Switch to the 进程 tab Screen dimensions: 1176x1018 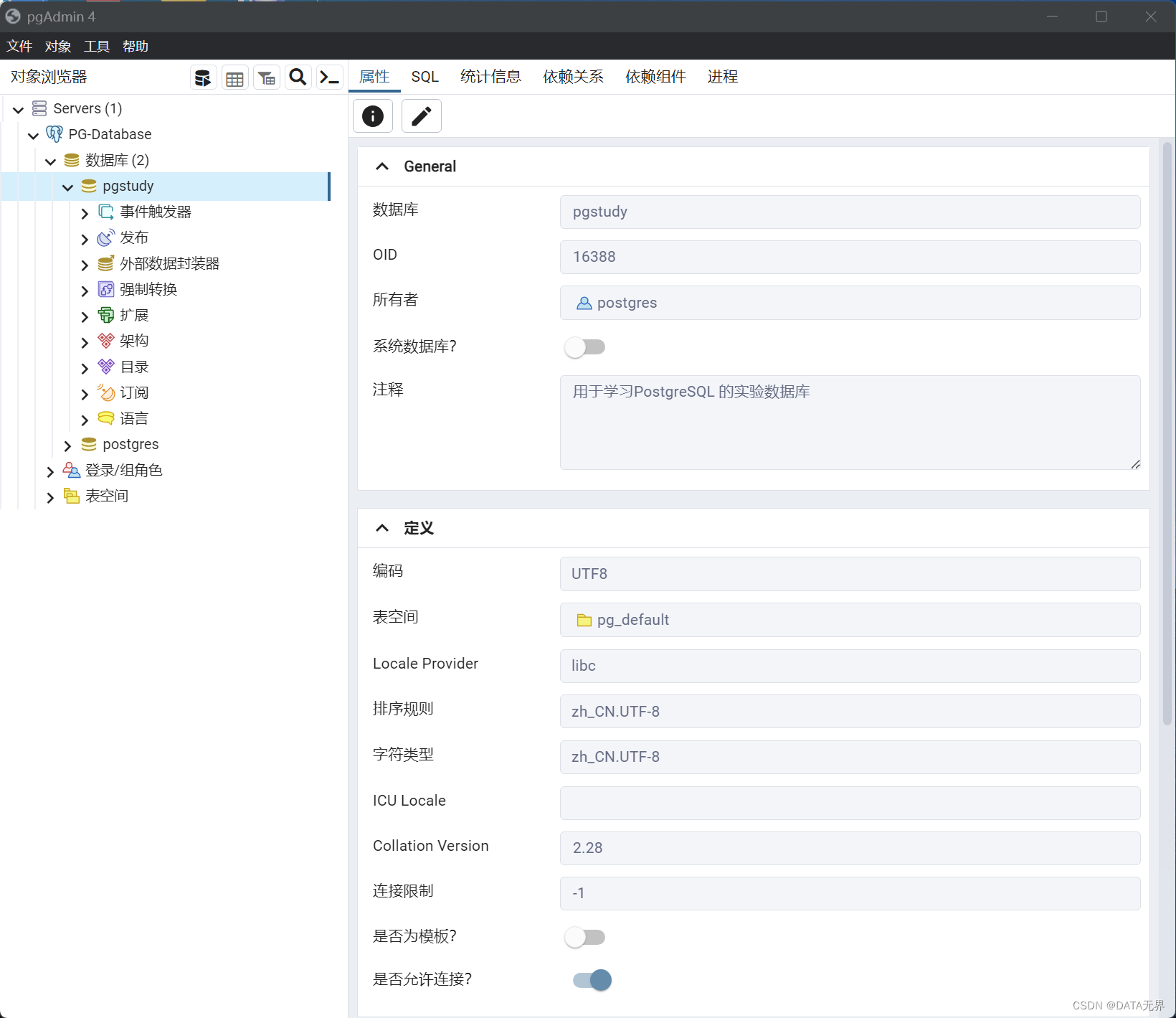[722, 77]
